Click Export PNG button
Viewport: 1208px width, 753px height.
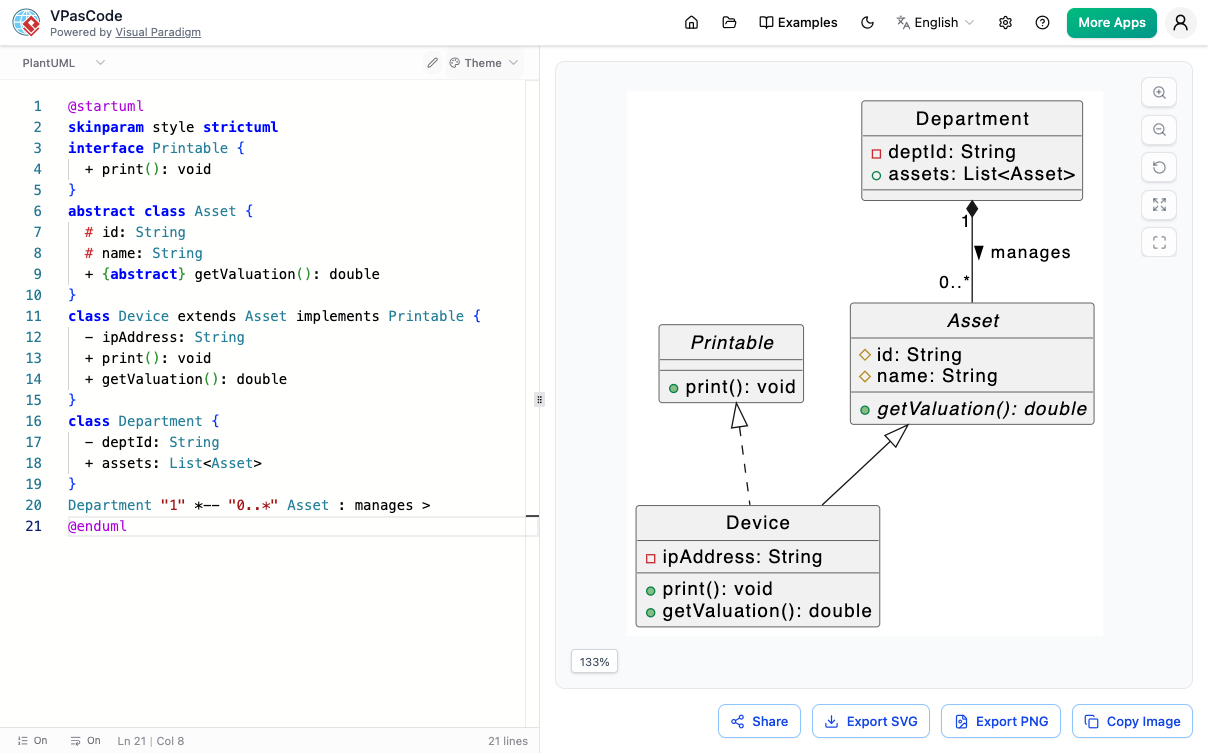pyautogui.click(x=1001, y=721)
